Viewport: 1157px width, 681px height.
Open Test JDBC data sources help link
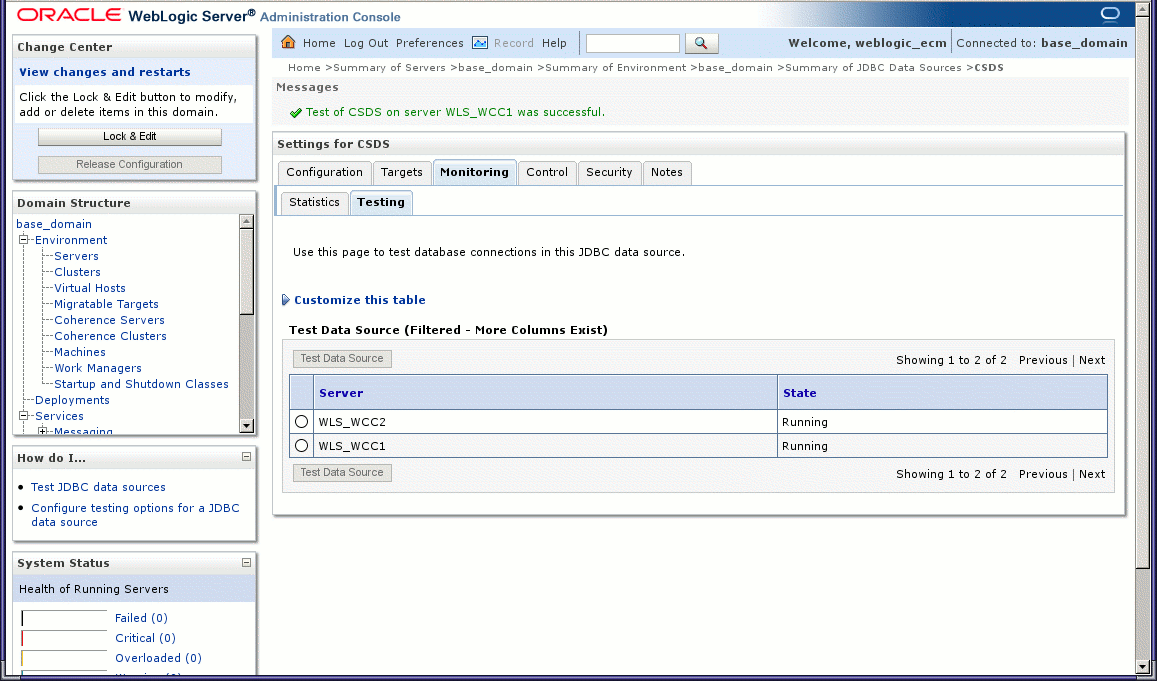point(98,487)
